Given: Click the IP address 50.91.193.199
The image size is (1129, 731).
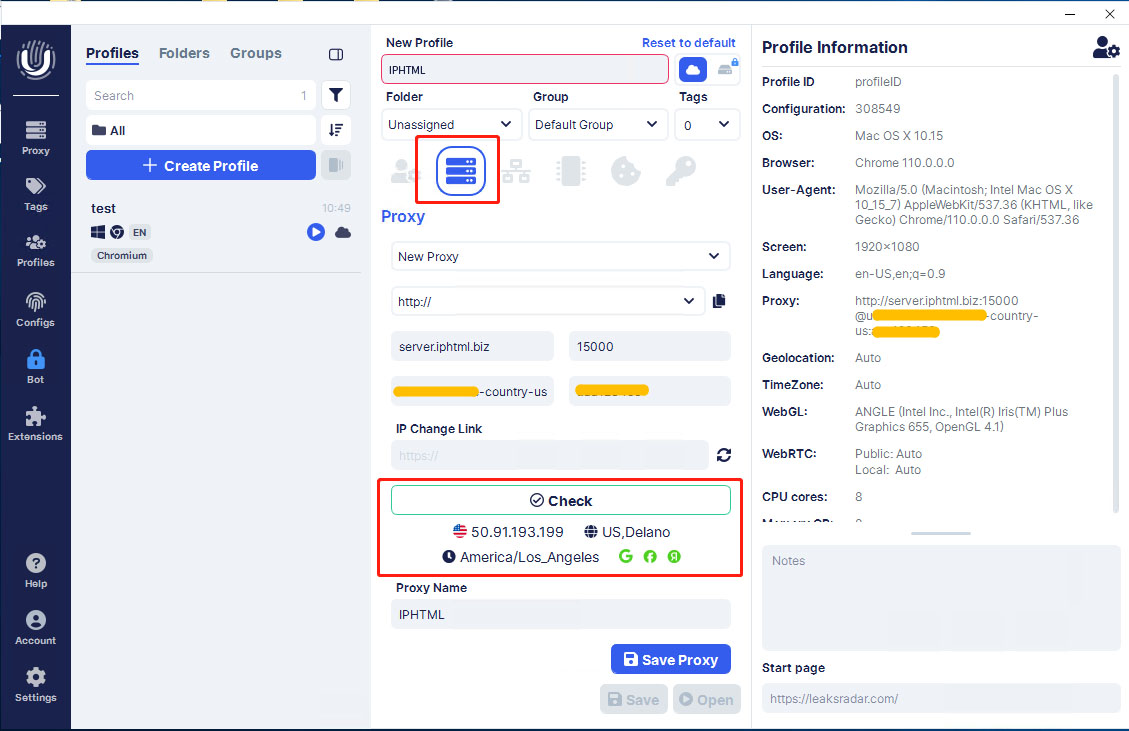Looking at the screenshot, I should pos(517,532).
